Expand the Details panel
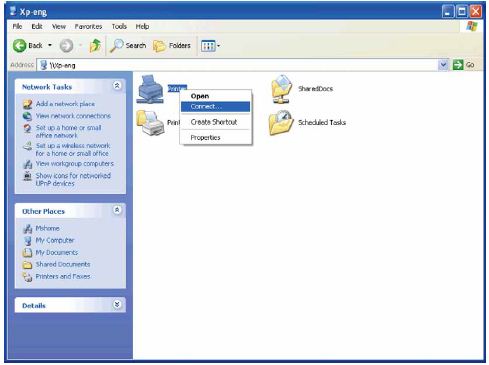This screenshot has height=365, width=489. point(117,305)
